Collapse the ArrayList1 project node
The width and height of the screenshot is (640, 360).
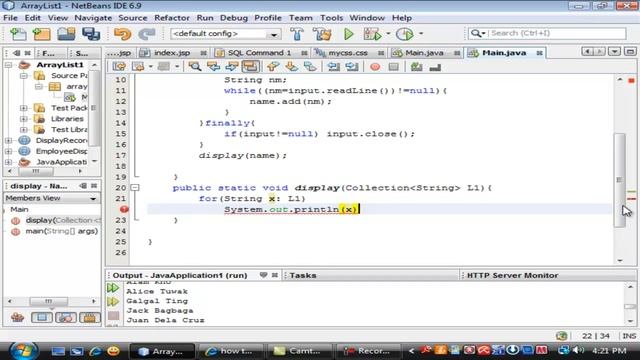[x=8, y=65]
